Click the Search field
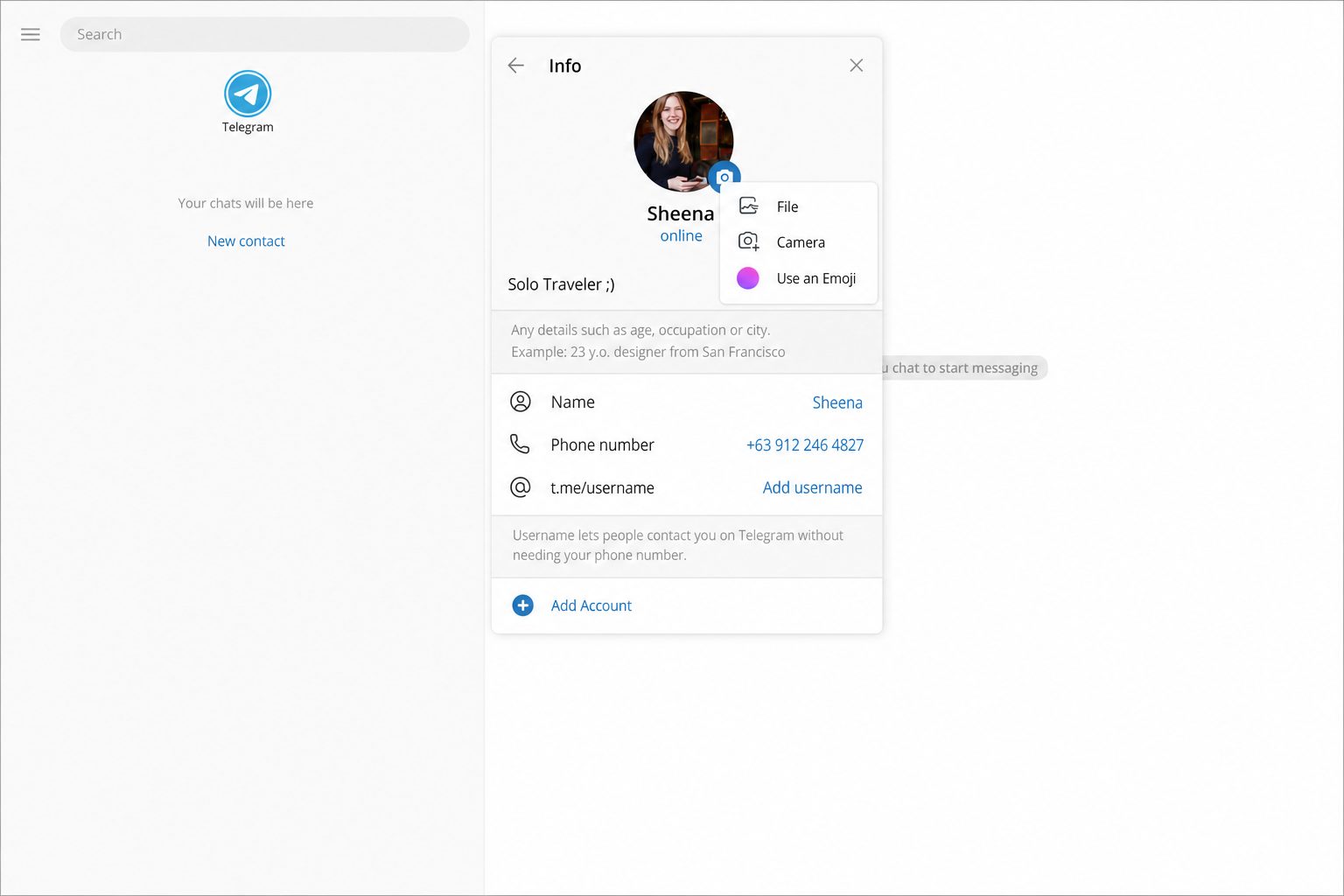 (264, 34)
